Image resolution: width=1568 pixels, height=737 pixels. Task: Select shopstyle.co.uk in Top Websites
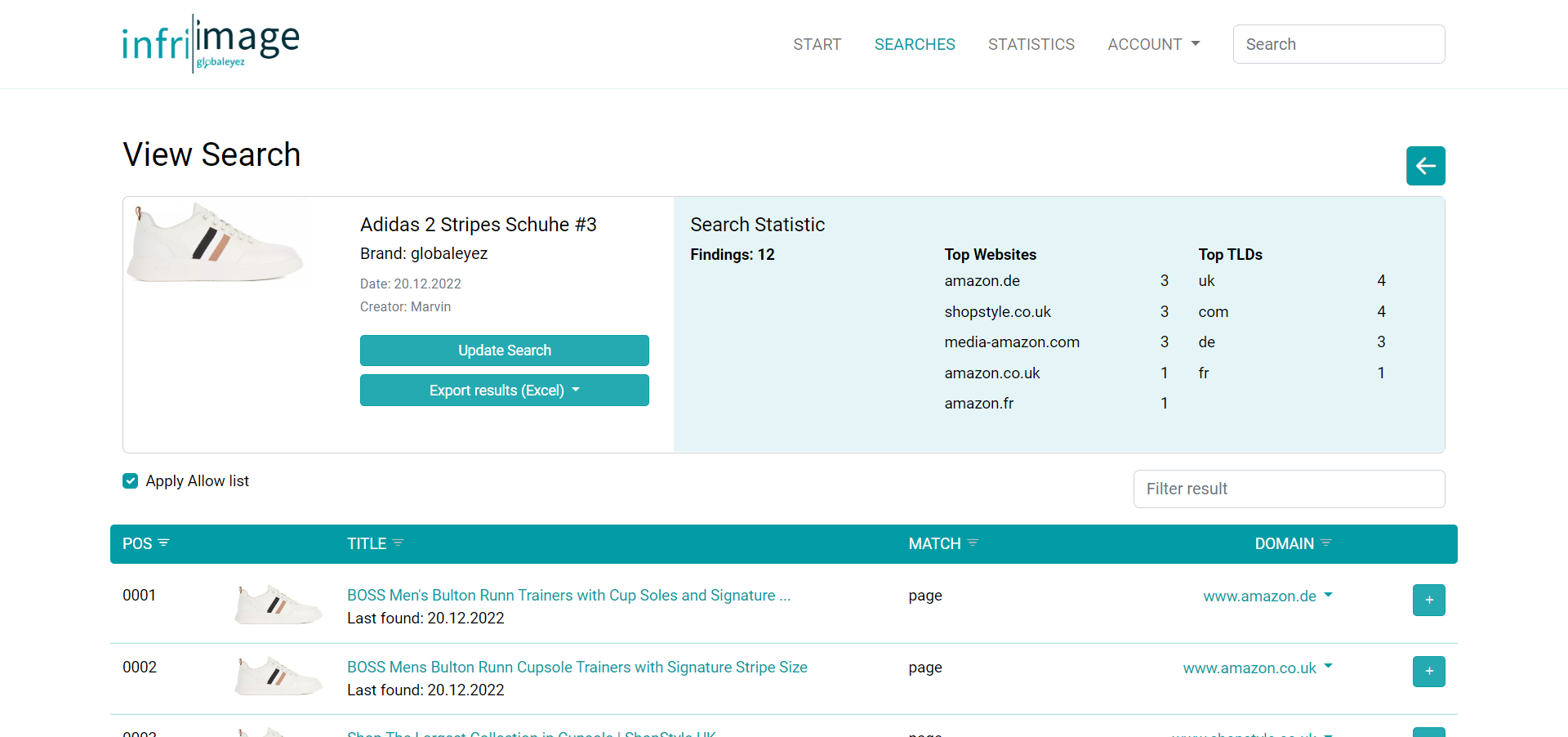pyautogui.click(x=997, y=312)
